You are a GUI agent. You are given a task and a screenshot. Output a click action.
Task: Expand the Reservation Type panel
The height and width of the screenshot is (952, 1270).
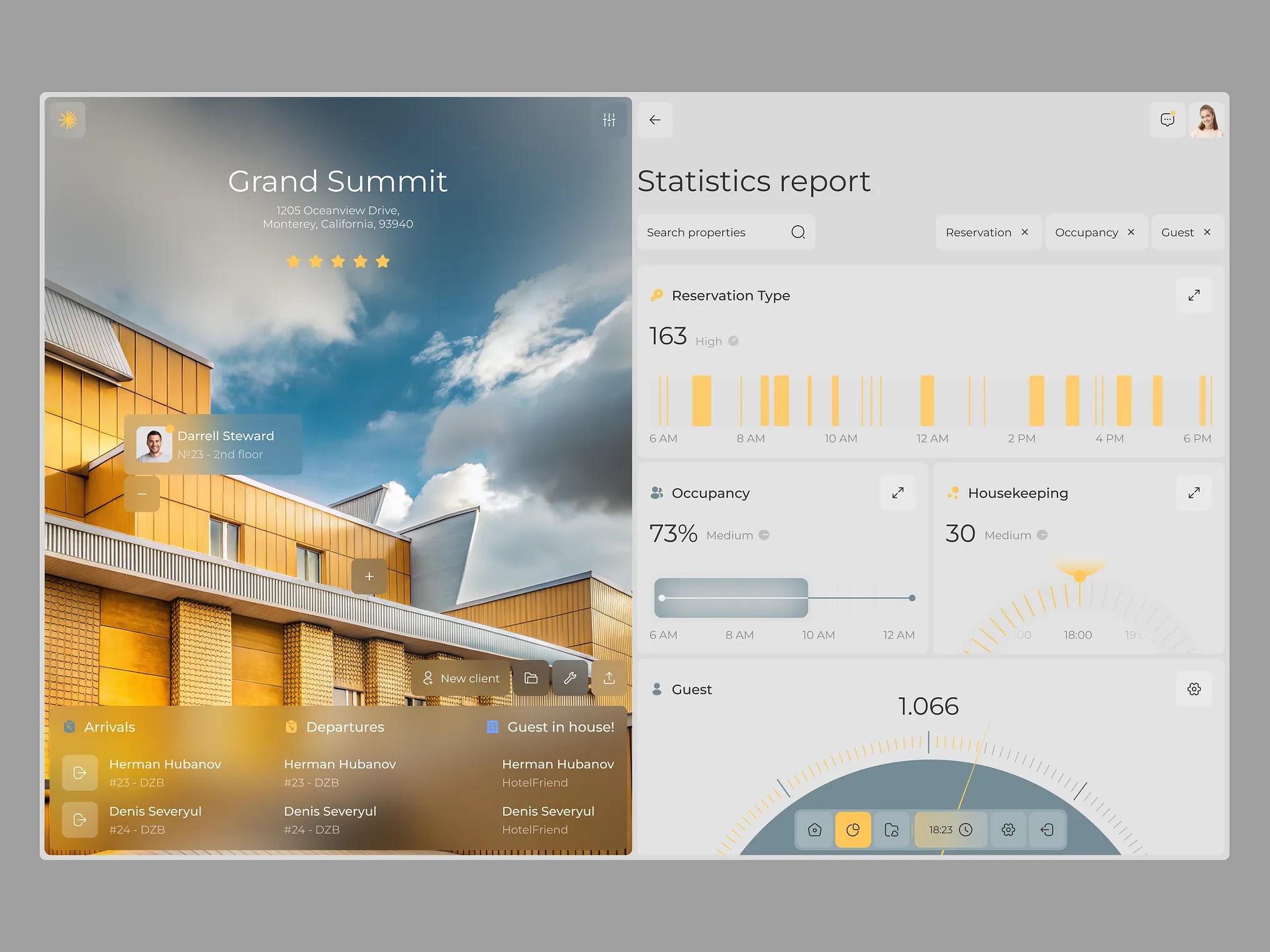tap(1194, 295)
